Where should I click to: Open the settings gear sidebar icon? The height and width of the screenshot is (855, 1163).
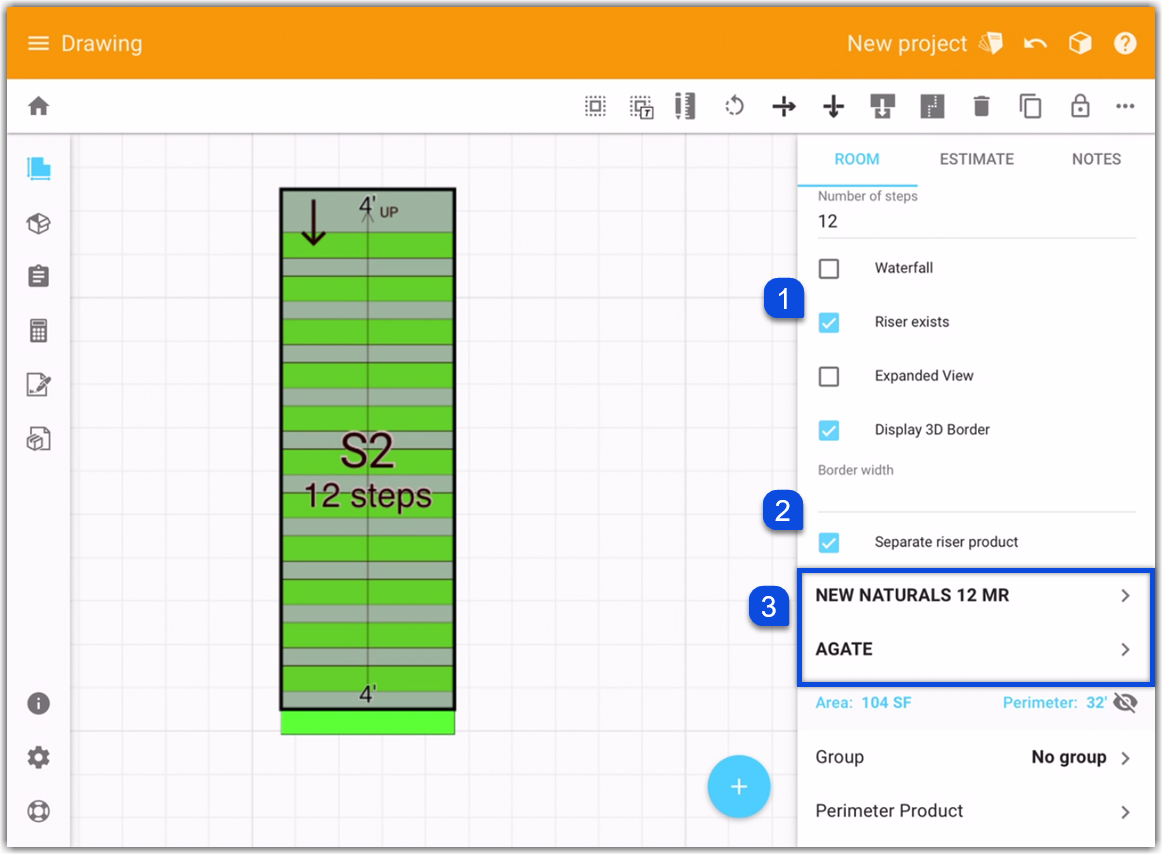tap(39, 757)
